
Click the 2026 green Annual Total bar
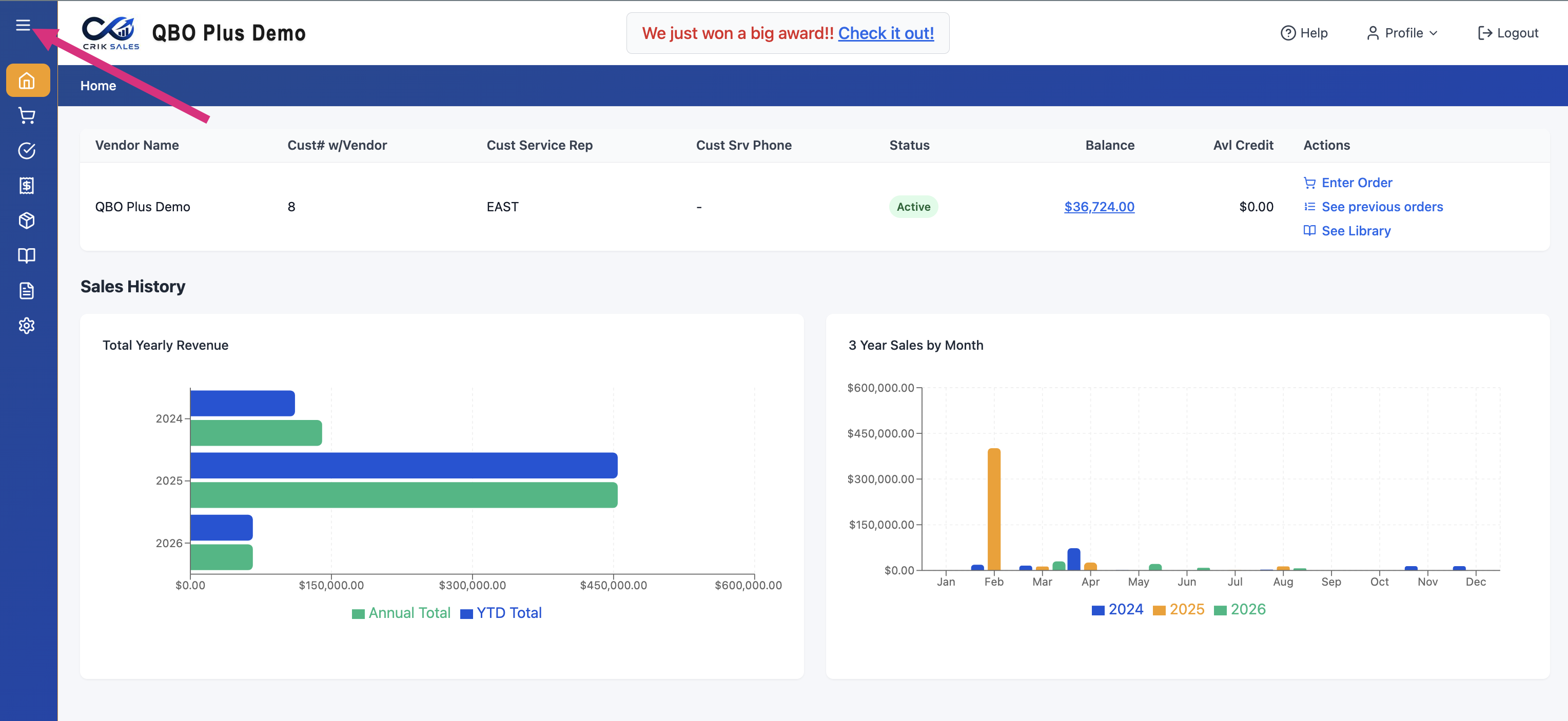click(222, 557)
